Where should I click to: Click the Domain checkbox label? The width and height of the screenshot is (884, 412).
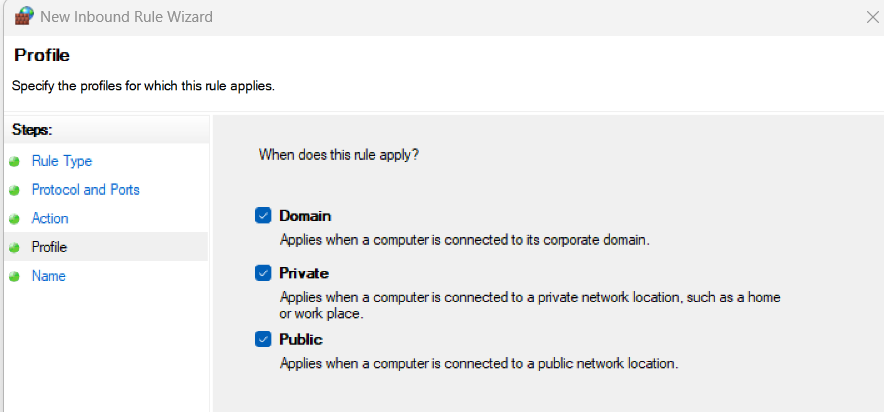305,215
